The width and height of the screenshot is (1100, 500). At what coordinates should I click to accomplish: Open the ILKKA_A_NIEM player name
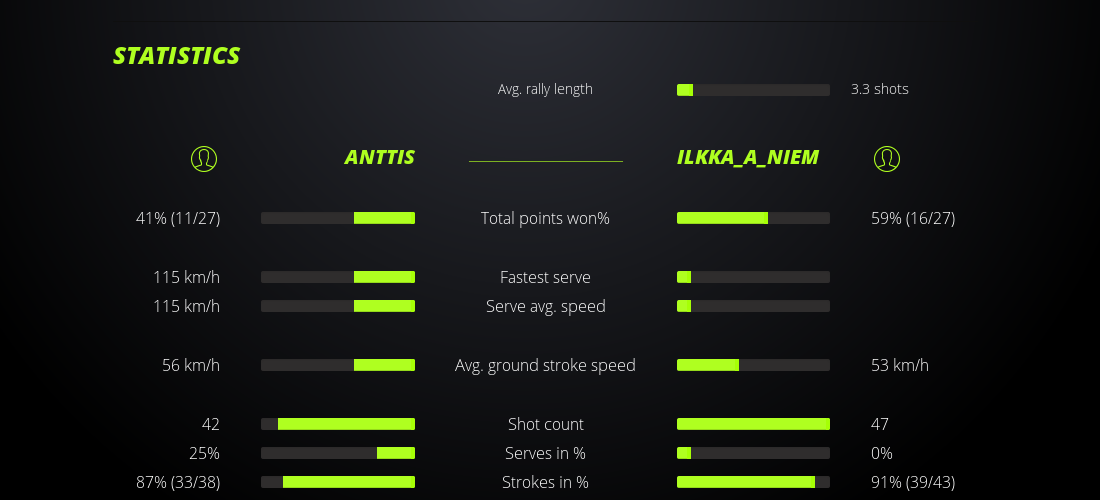(747, 157)
